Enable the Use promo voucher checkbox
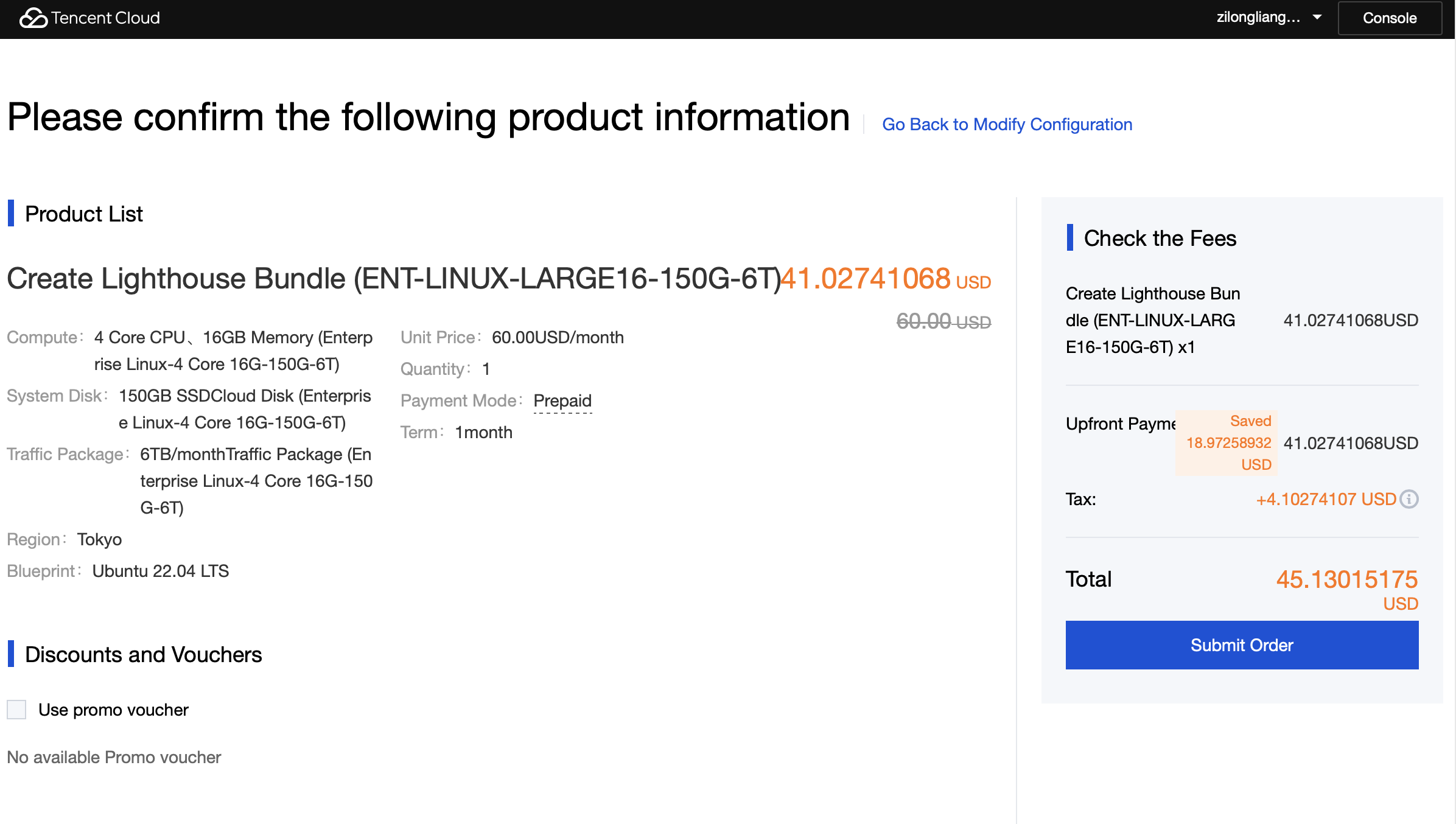Screen dimensions: 1456x824 pyautogui.click(x=16, y=710)
